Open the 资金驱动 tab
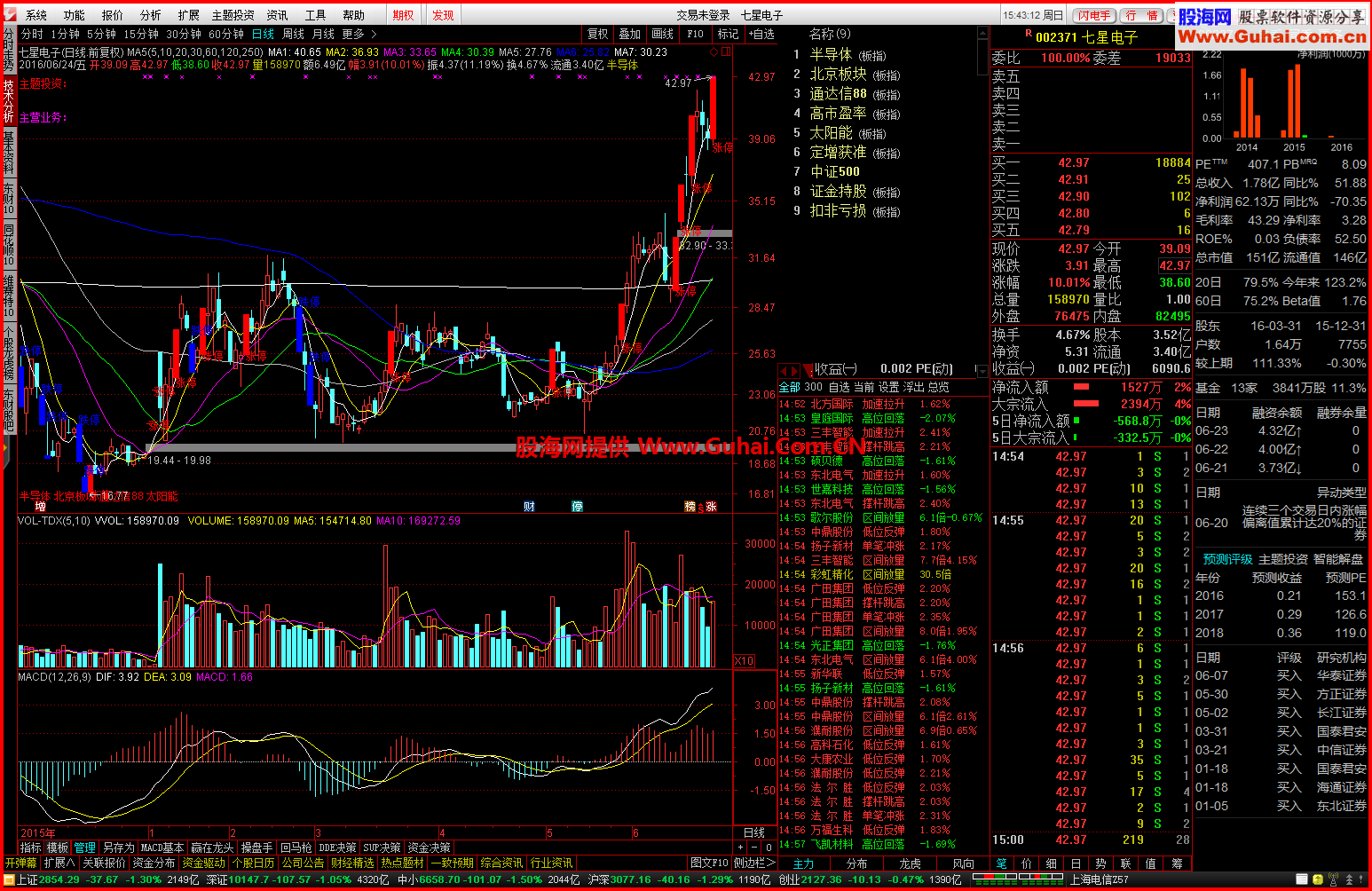Screen dimensions: 1372x891 point(203,863)
